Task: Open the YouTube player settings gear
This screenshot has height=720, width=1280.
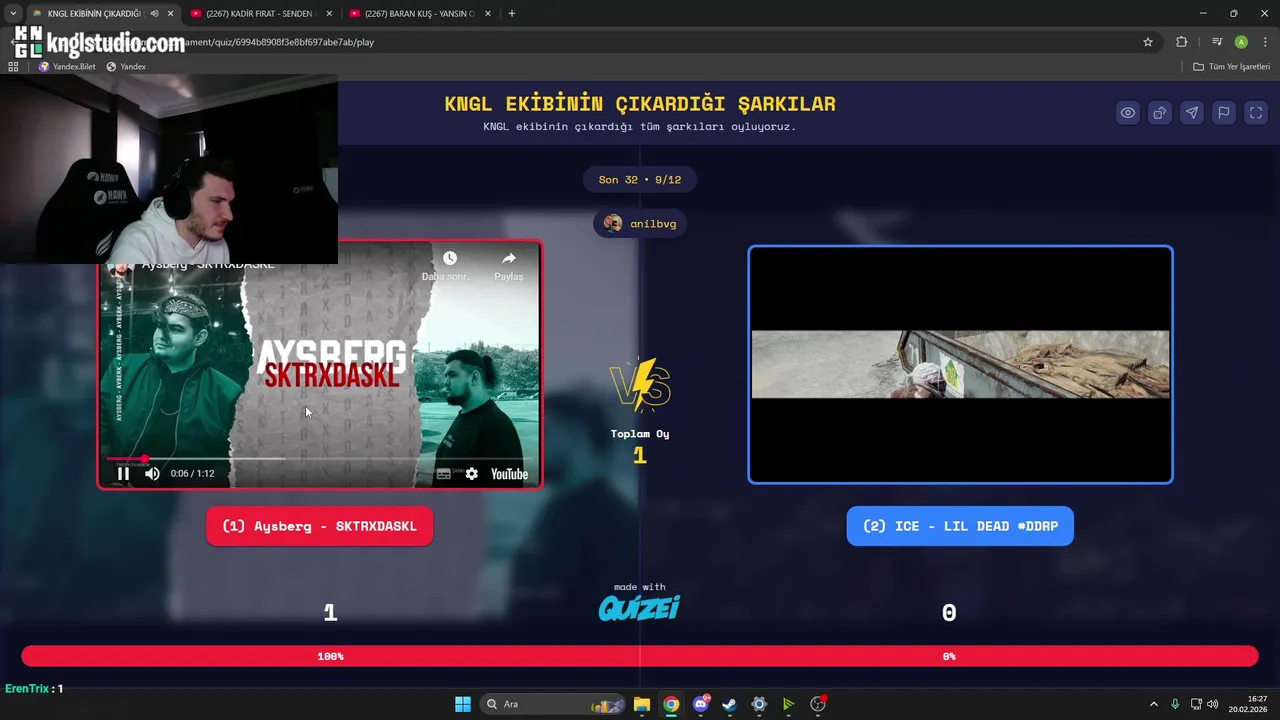Action: 472,474
